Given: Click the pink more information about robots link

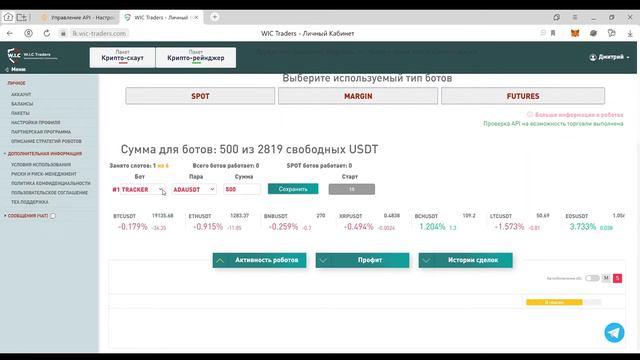Looking at the screenshot, I should [x=576, y=115].
